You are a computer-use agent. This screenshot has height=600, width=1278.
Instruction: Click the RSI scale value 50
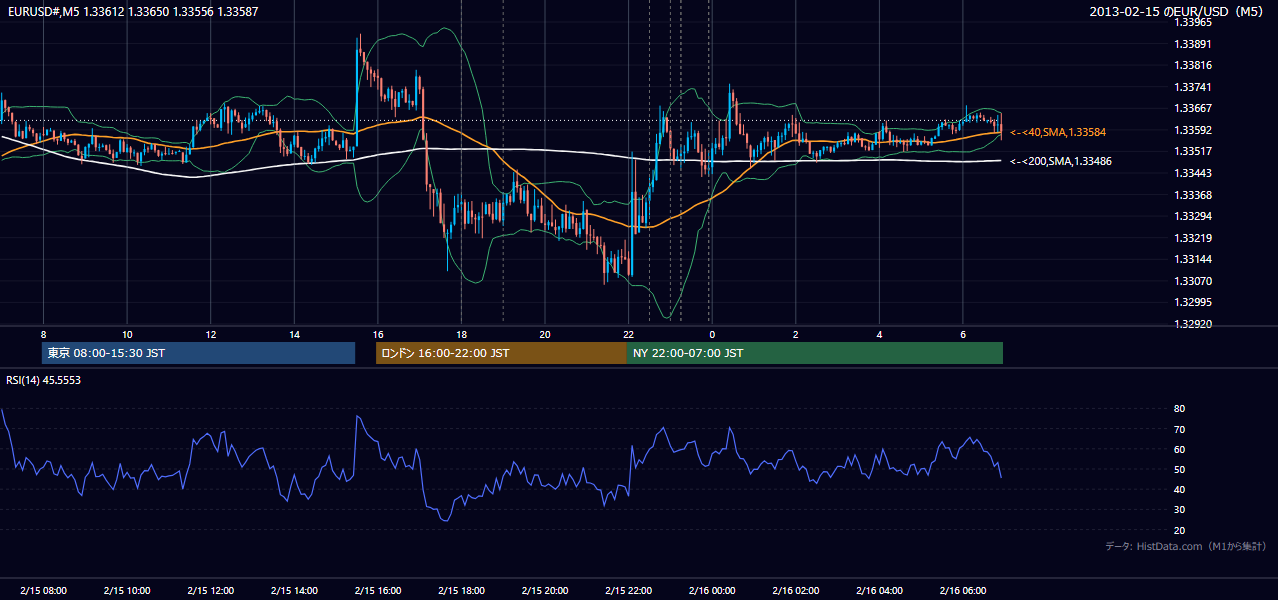point(1179,469)
